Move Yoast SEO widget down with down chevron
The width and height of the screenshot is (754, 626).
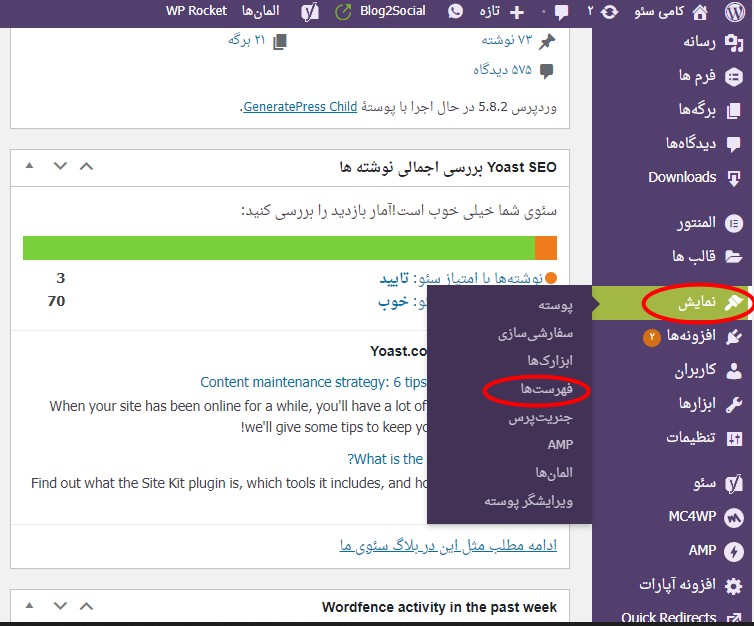tap(60, 166)
